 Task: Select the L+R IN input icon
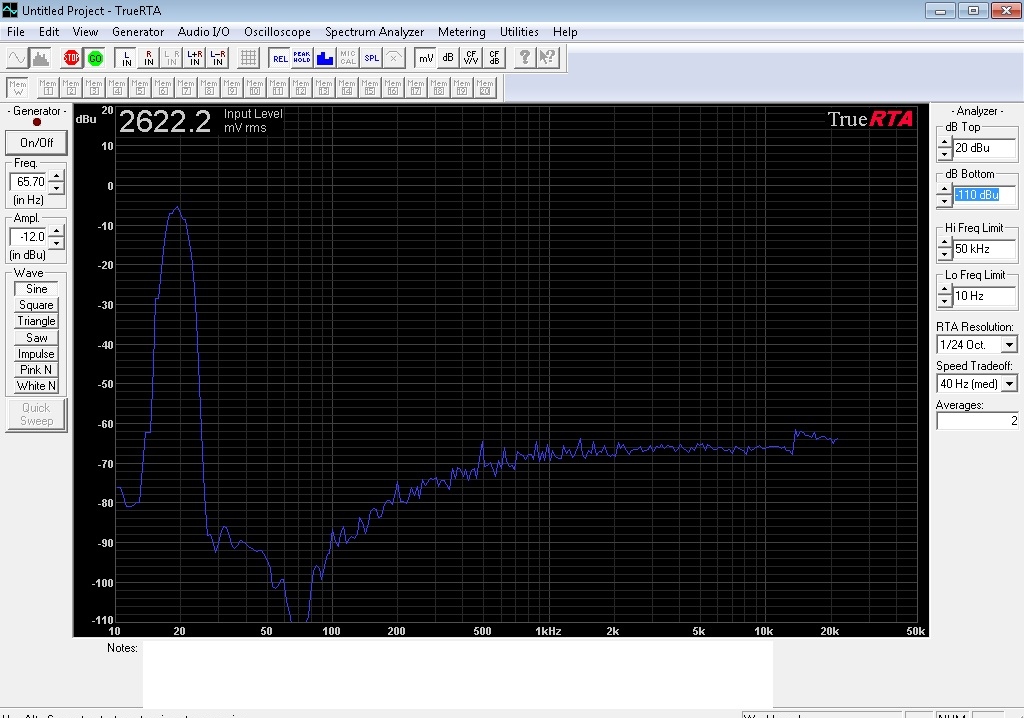(195, 58)
